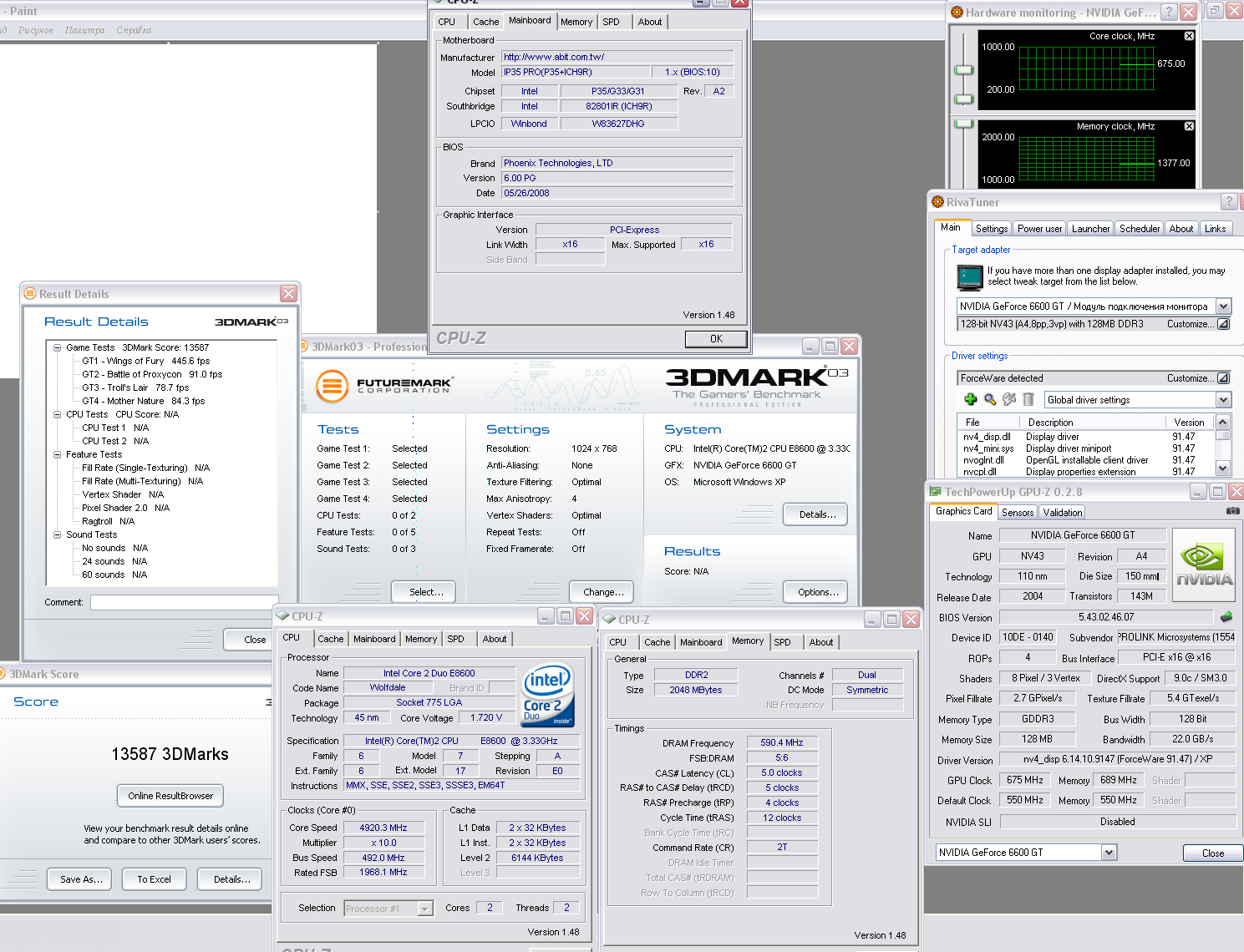This screenshot has height=952, width=1244.
Task: Click the monitor icon in Target adapter group
Action: point(969,276)
